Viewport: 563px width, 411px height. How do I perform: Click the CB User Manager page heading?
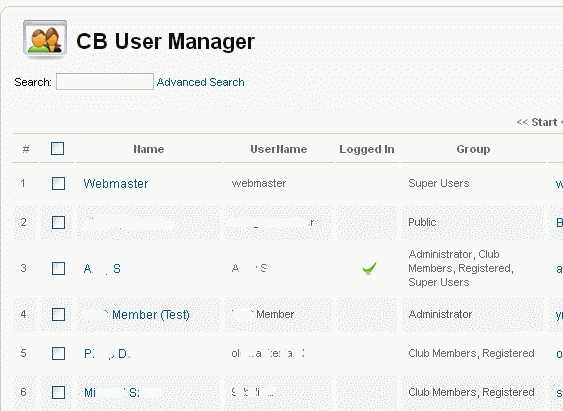pos(166,41)
